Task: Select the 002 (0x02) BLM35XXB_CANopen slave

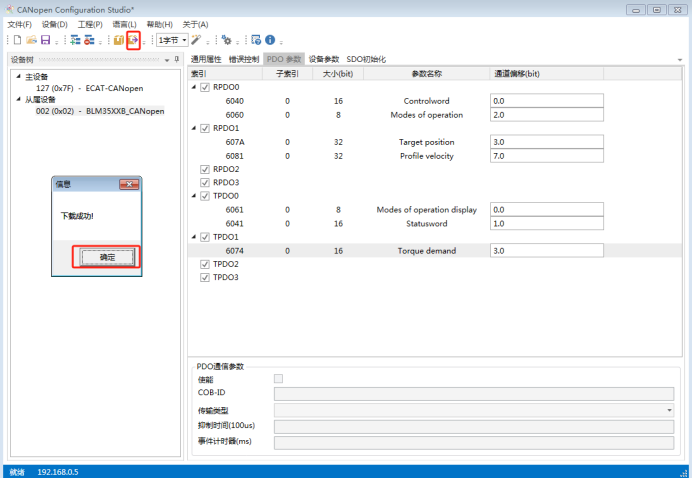Action: (100, 111)
